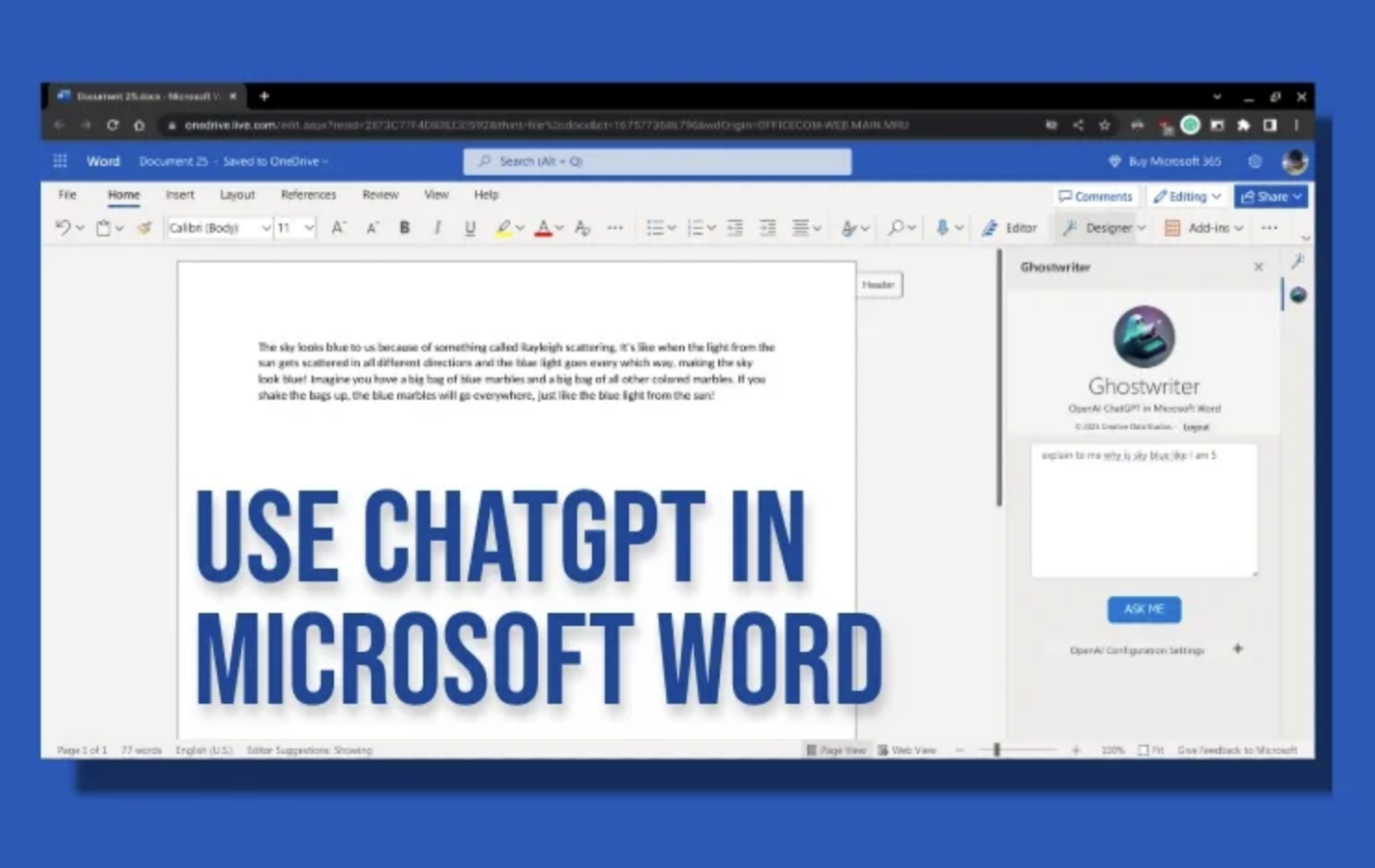The width and height of the screenshot is (1375, 868).
Task: Adjust the zoom slider handle
Action: [996, 749]
